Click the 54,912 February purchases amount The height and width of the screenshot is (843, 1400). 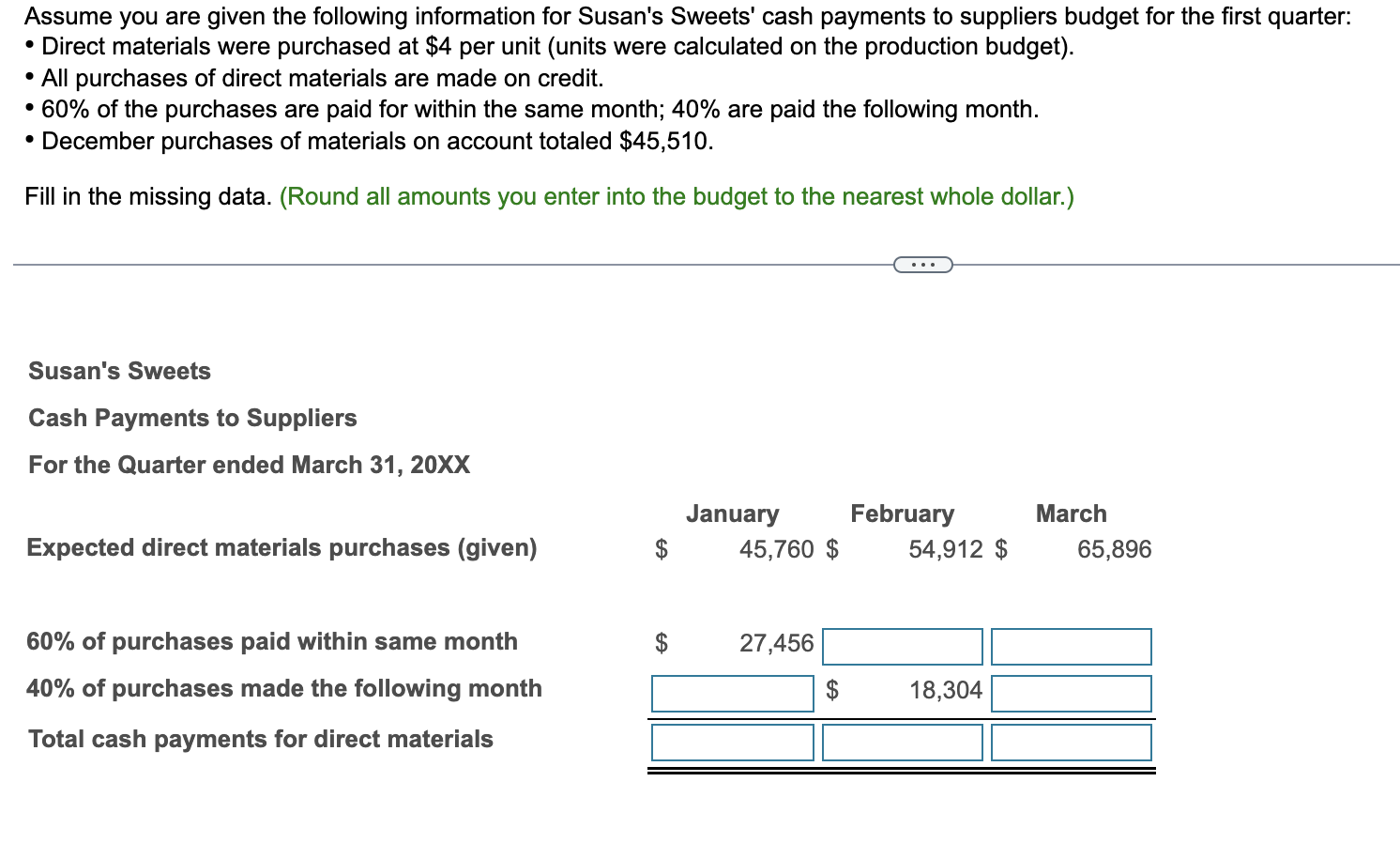(945, 549)
